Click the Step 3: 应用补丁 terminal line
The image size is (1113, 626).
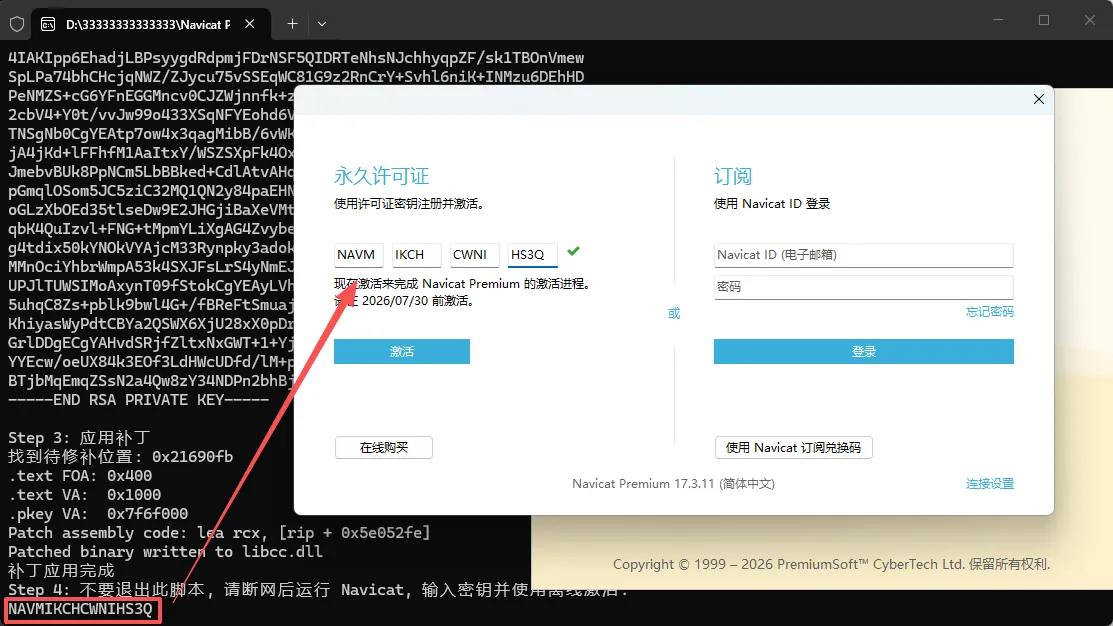point(79,438)
